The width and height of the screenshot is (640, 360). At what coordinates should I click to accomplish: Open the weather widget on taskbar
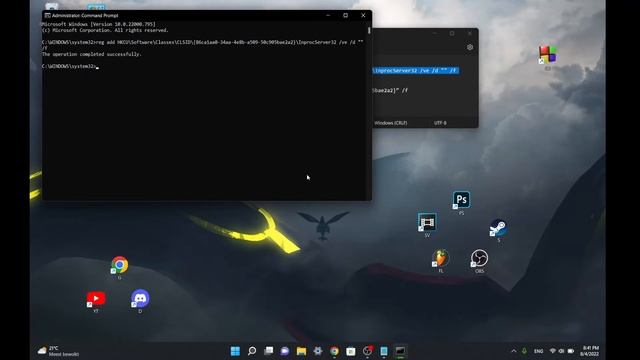[58, 351]
